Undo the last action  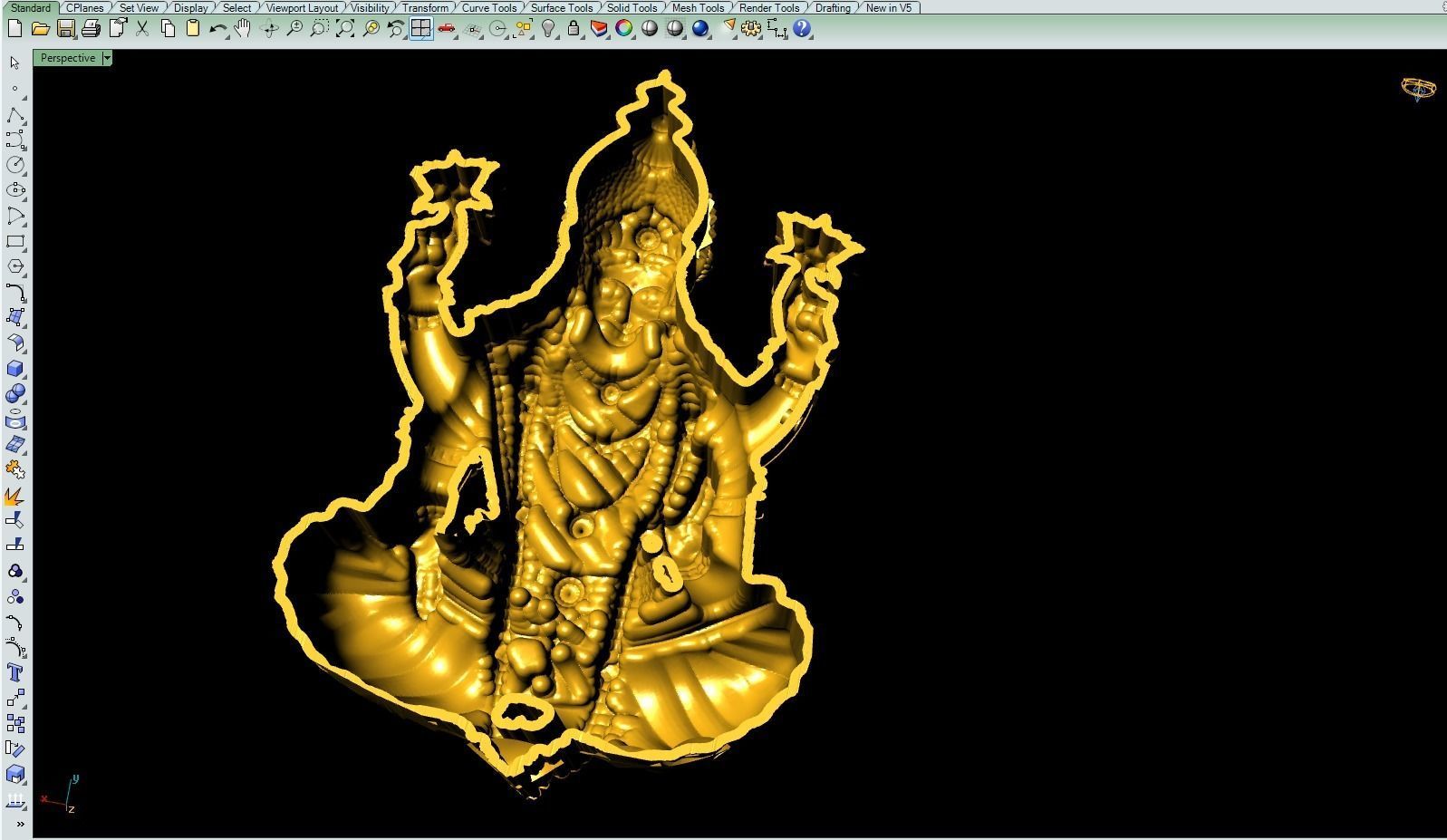coord(218,29)
